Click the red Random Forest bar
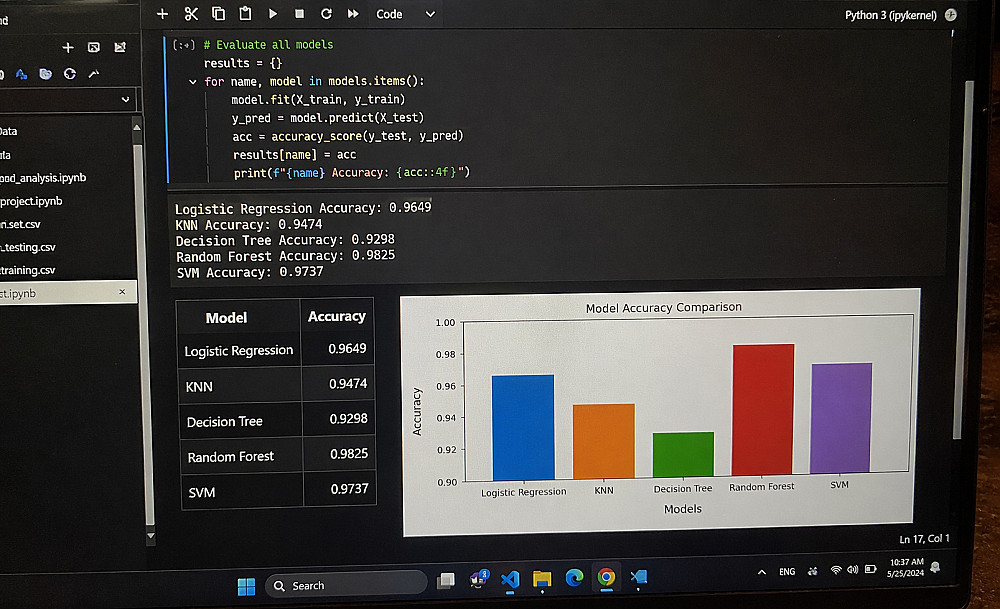 coord(763,409)
